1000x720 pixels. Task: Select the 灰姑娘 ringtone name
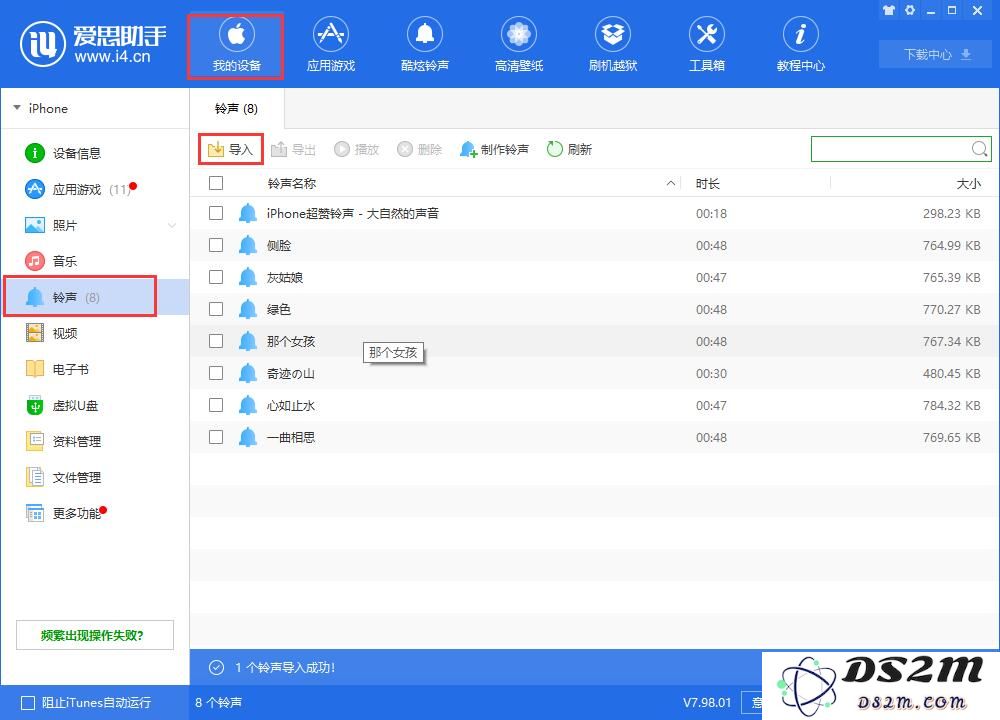point(284,277)
